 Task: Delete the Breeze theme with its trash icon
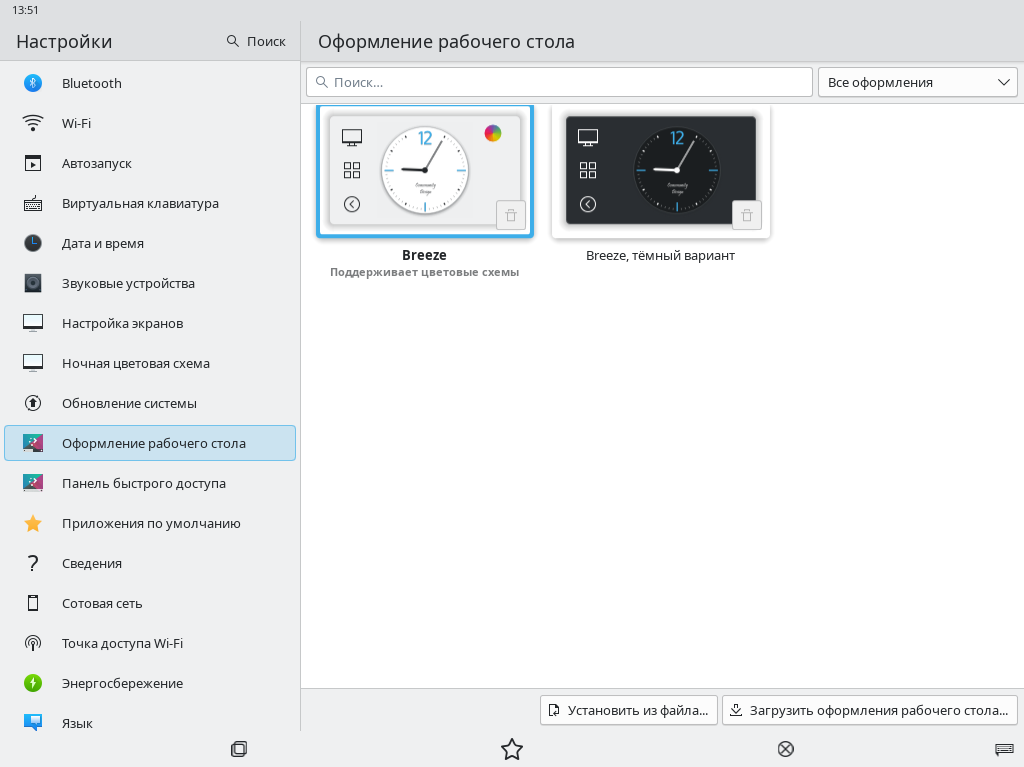point(511,215)
